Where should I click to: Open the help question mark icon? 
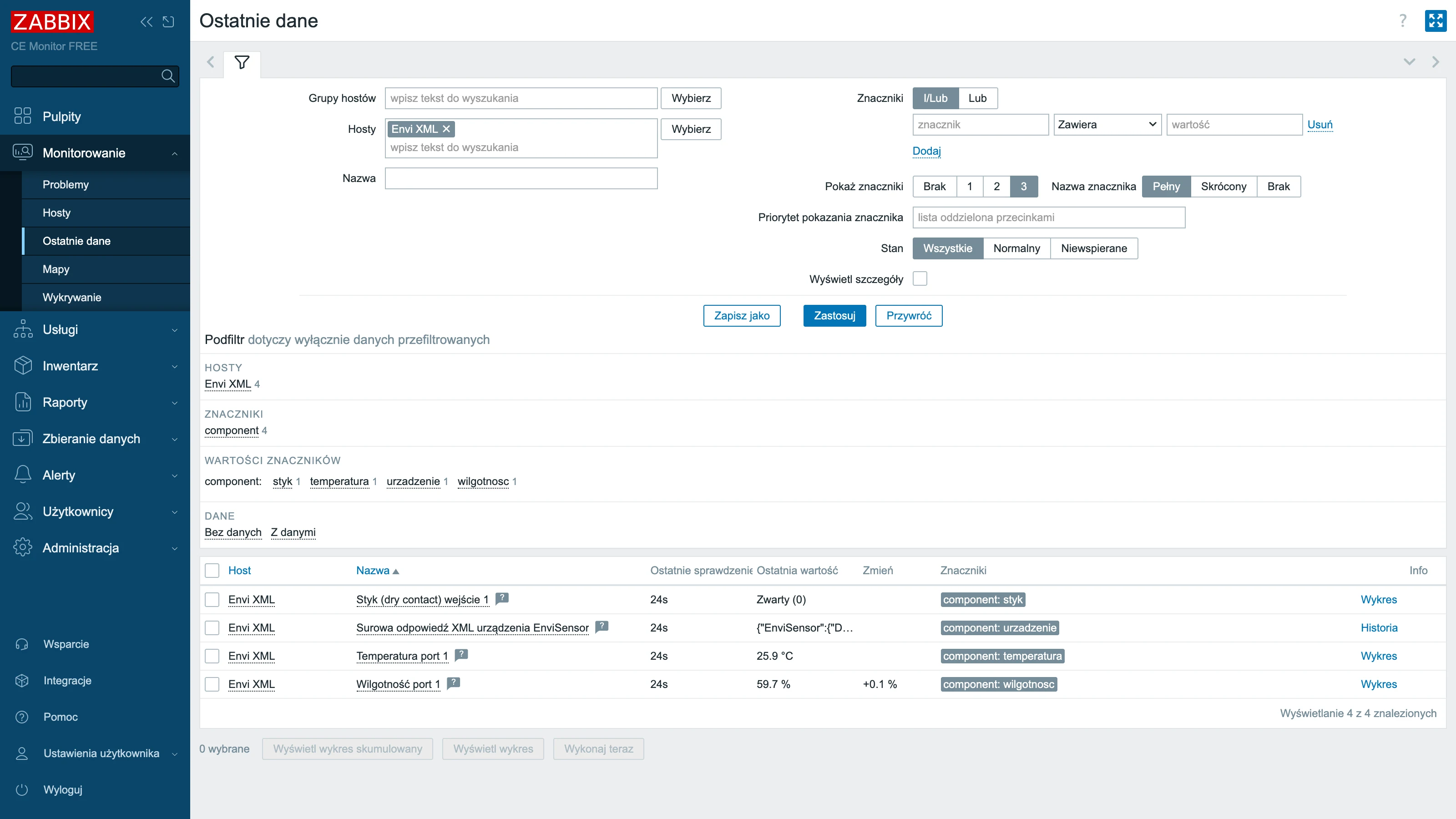(1403, 21)
